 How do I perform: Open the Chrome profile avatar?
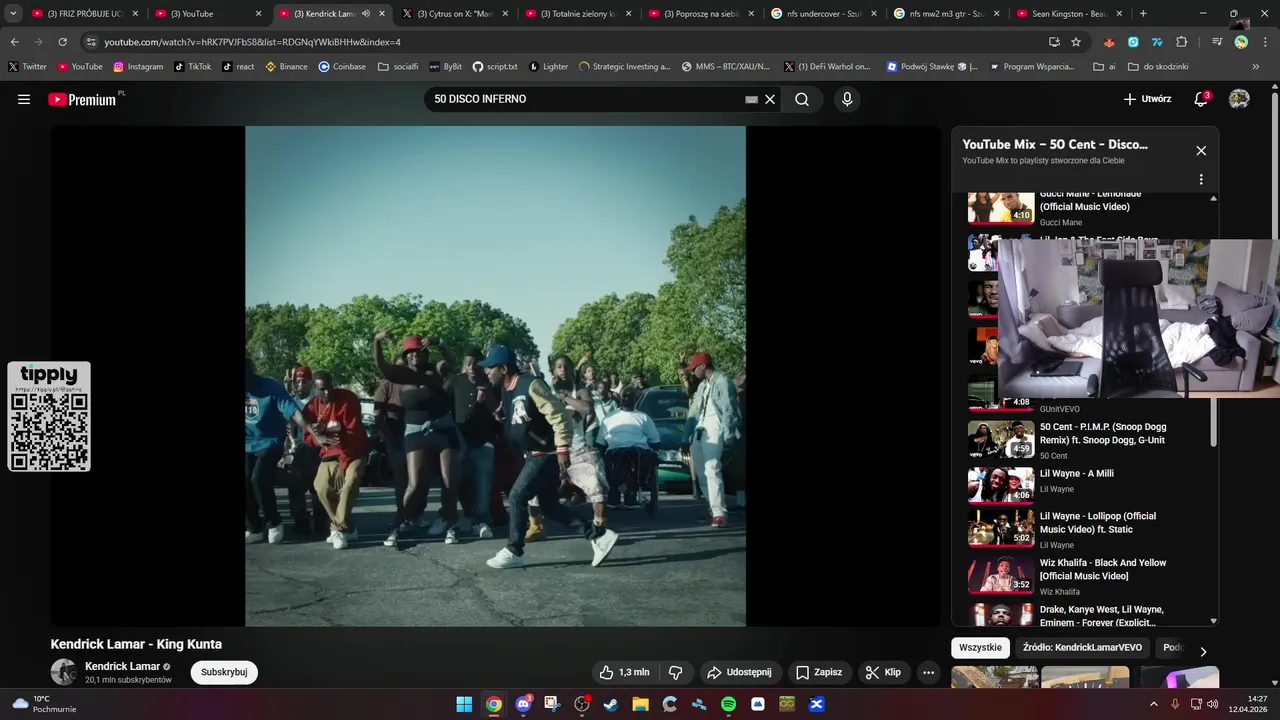(1241, 42)
